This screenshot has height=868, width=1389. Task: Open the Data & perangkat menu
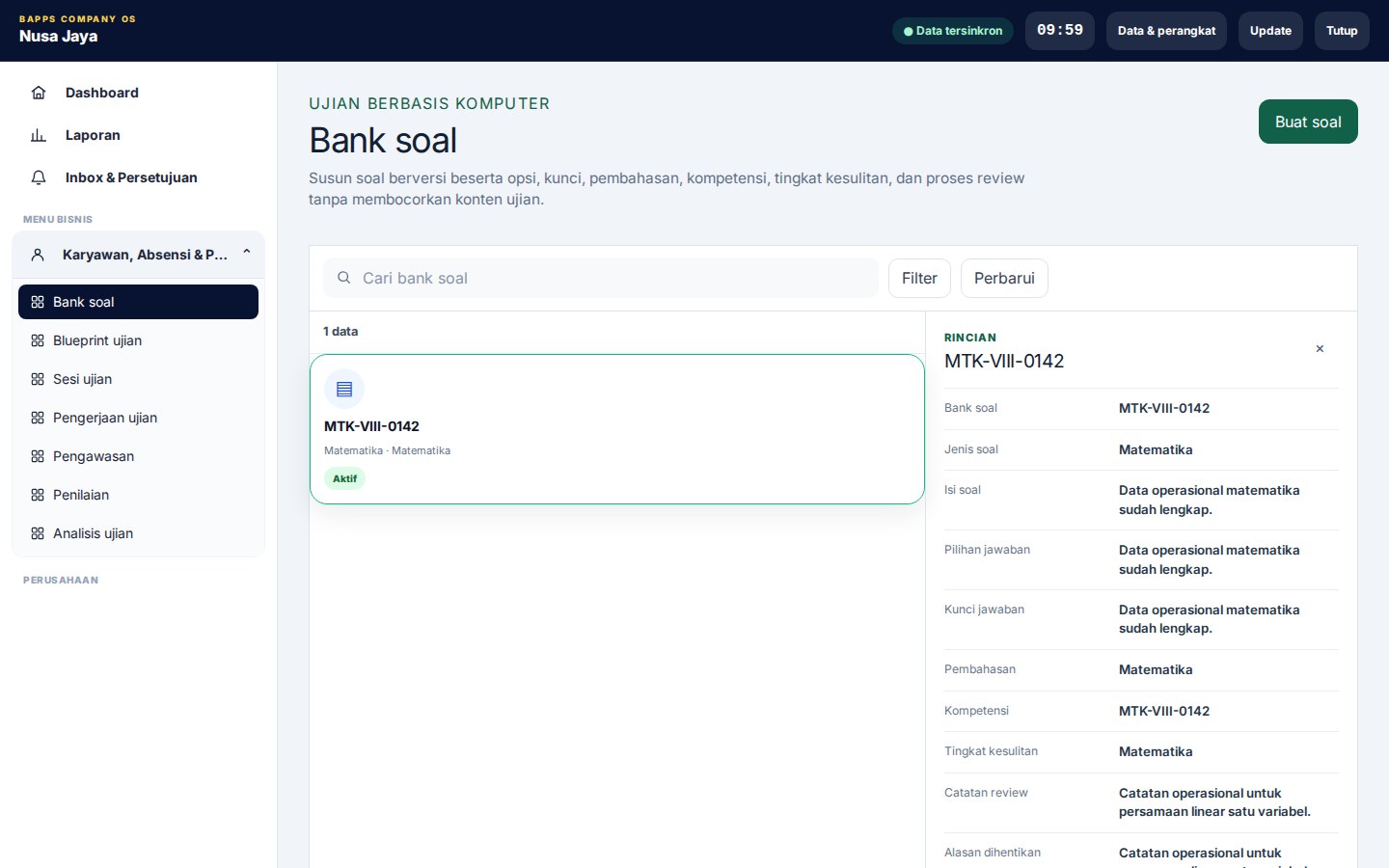tap(1166, 31)
